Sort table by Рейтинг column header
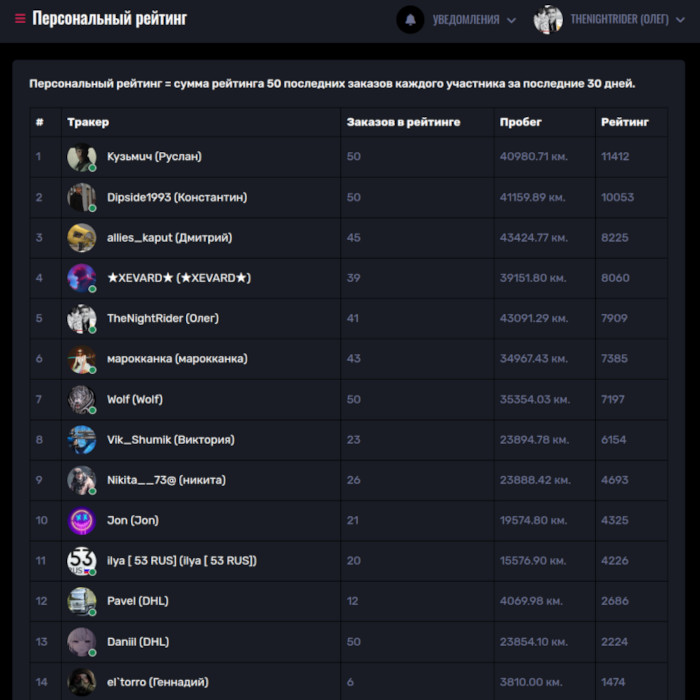The width and height of the screenshot is (700, 700). pyautogui.click(x=625, y=122)
